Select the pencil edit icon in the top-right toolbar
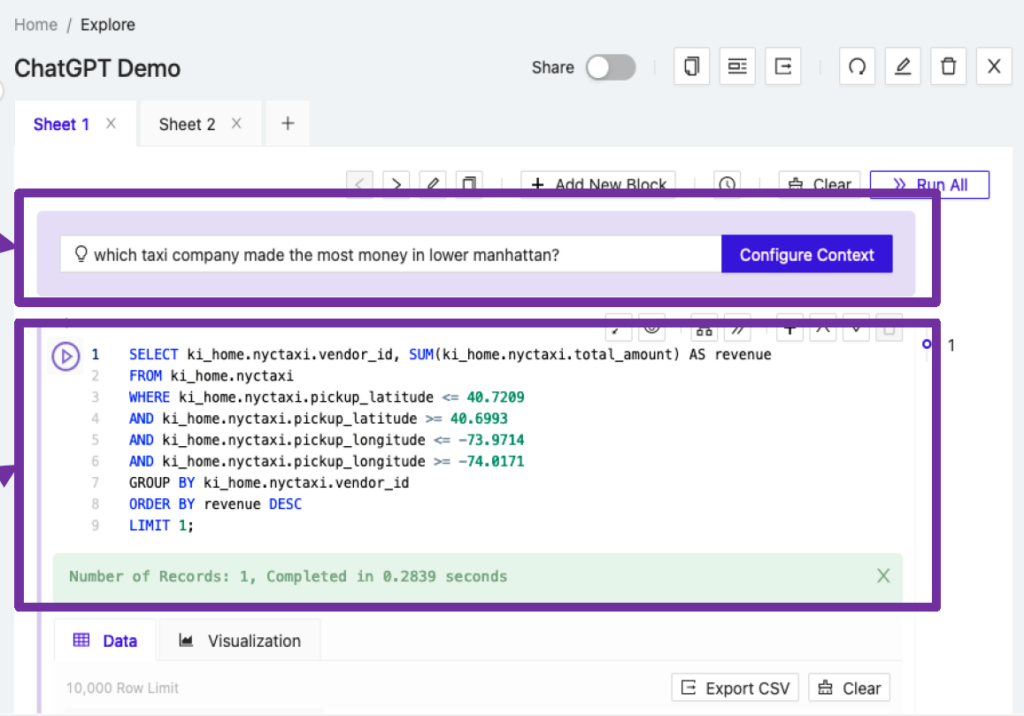The width and height of the screenshot is (1024, 716). tap(903, 66)
